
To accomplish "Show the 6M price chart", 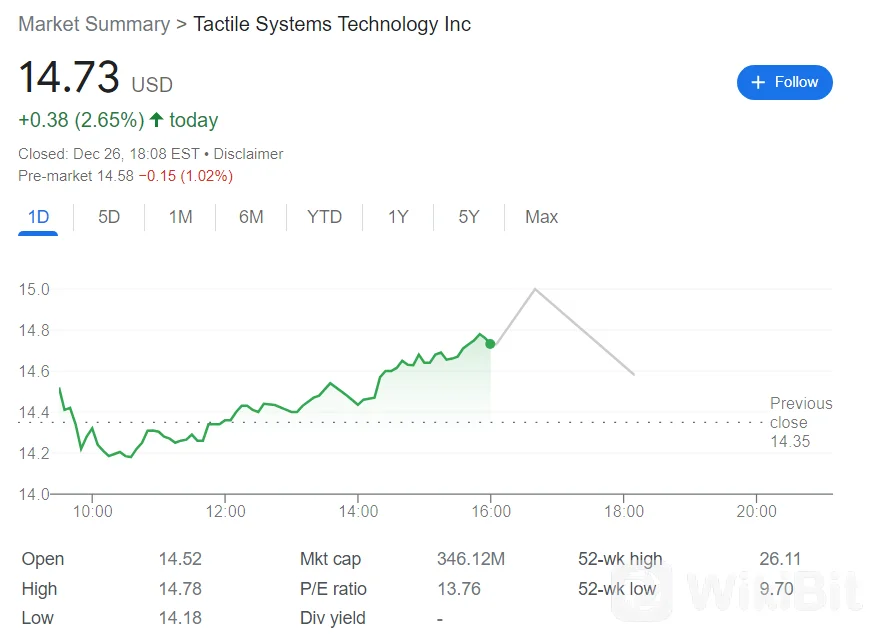I will click(x=251, y=217).
